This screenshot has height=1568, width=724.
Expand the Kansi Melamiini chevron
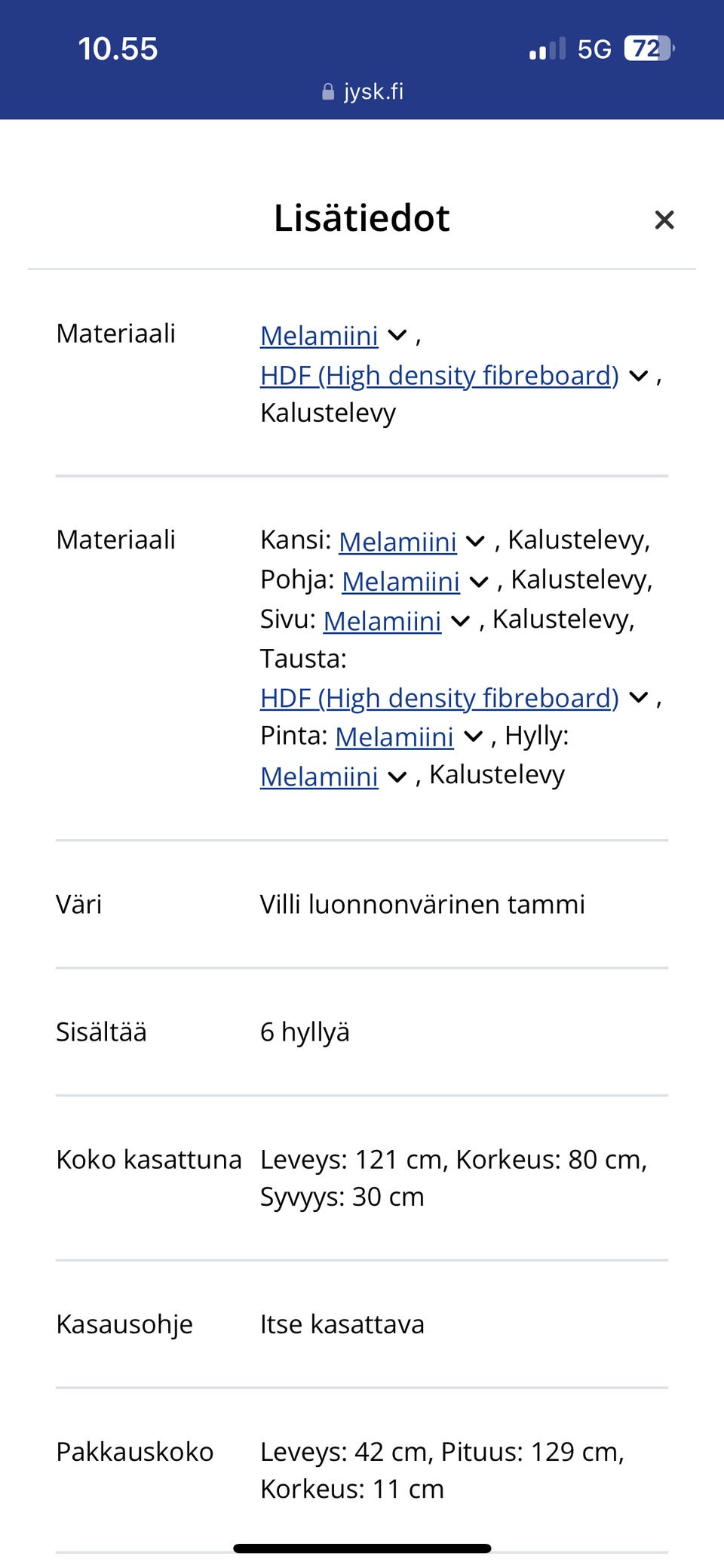pos(476,542)
